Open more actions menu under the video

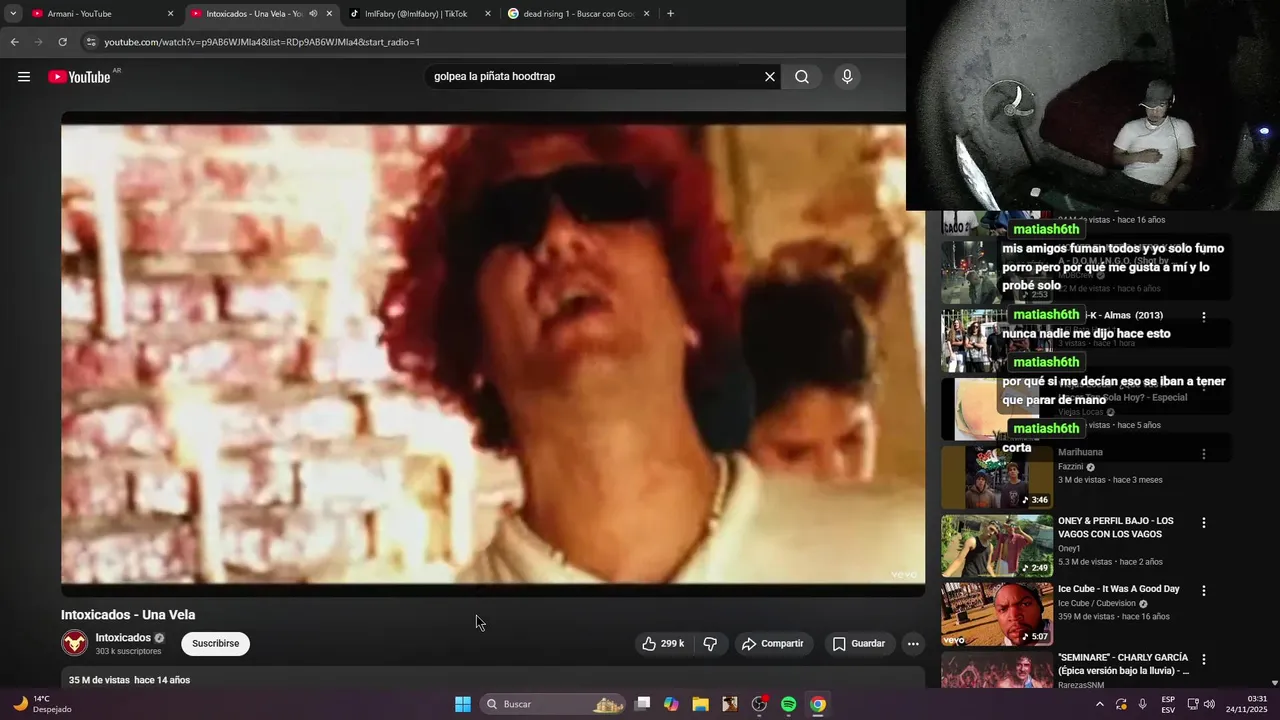point(913,644)
